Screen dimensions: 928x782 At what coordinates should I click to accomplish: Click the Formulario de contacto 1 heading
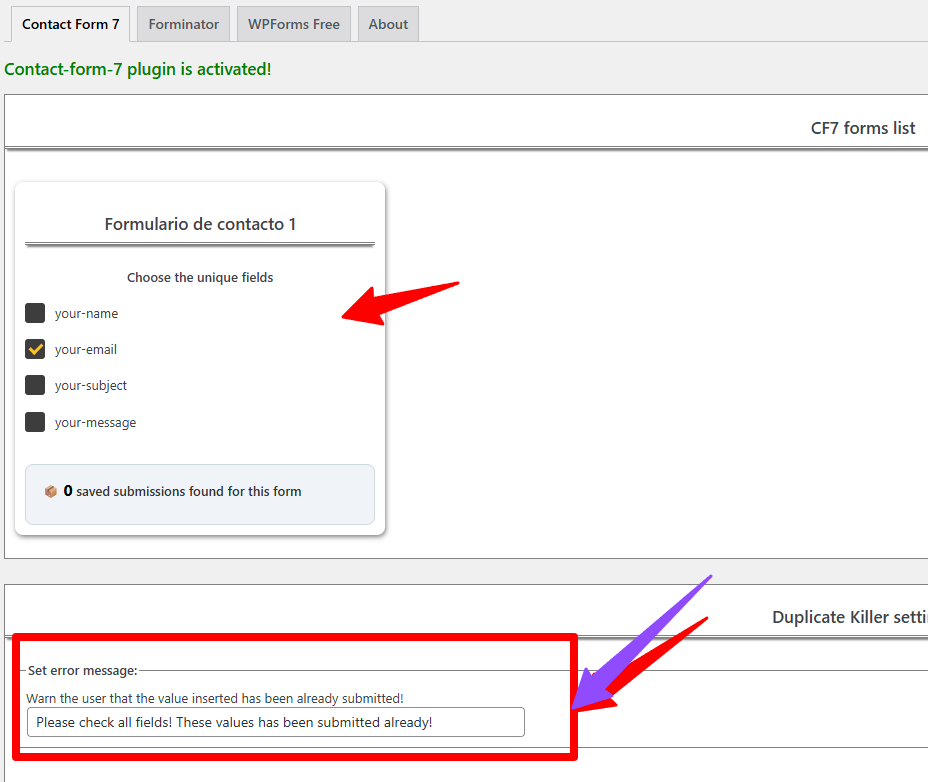coord(200,224)
